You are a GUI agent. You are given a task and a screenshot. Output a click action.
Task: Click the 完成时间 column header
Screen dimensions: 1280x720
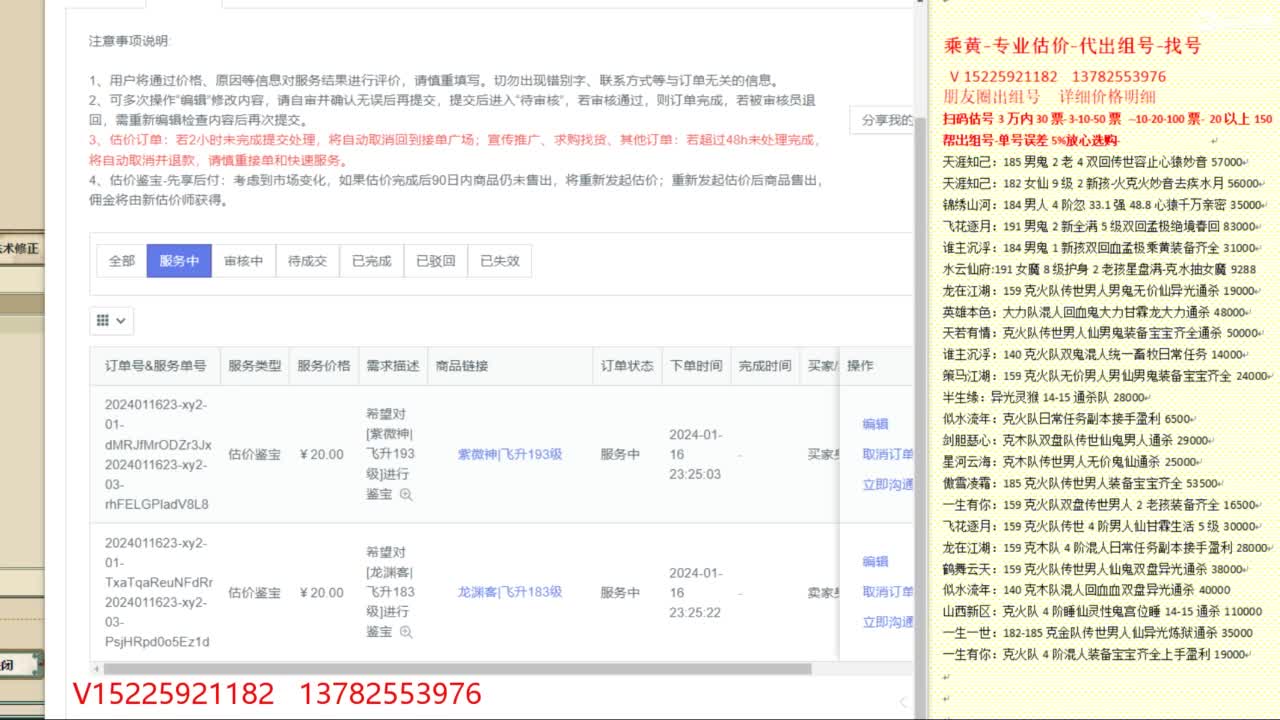click(765, 366)
